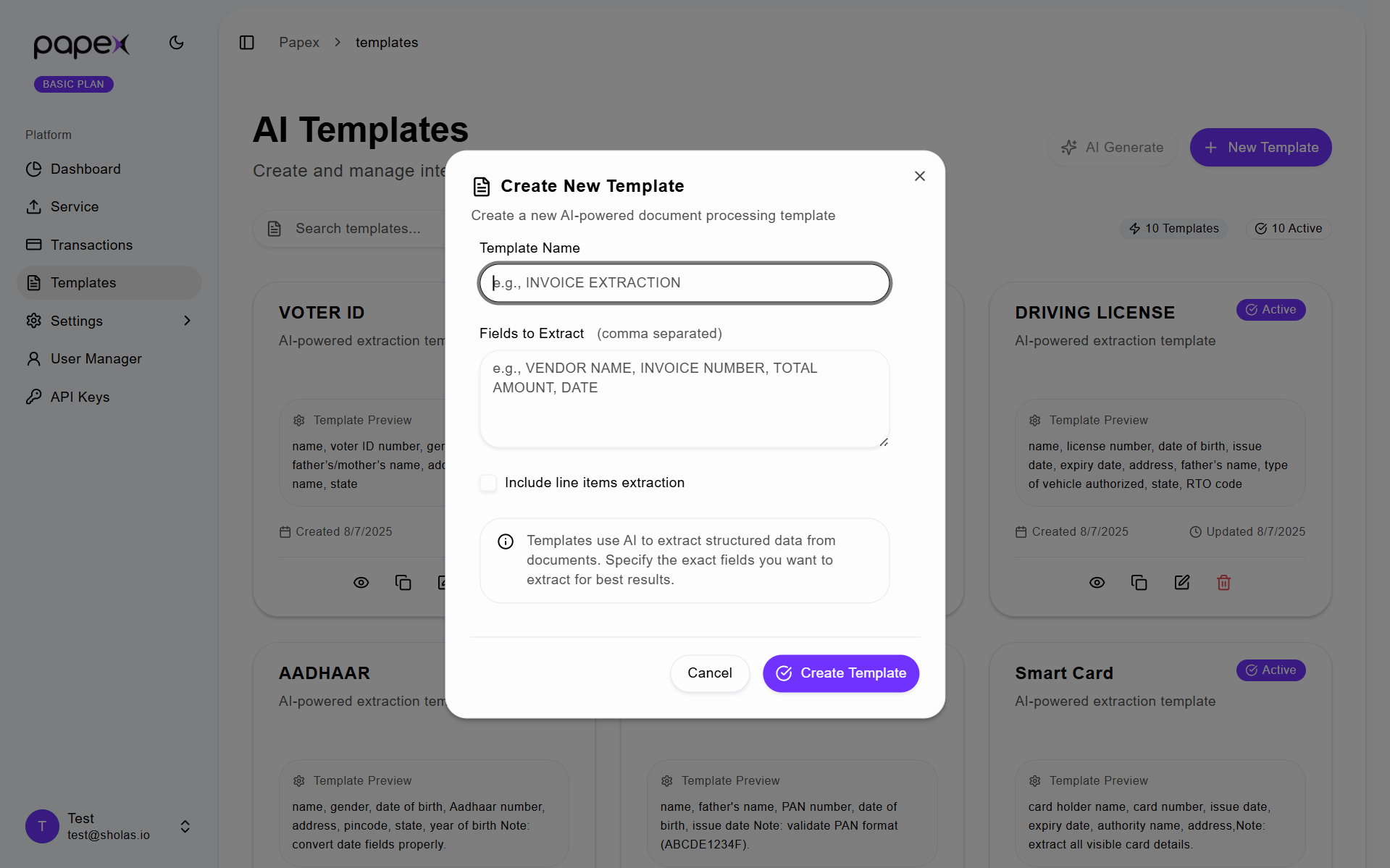The height and width of the screenshot is (868, 1390).
Task: Close the Create New Template dialog
Action: pyautogui.click(x=920, y=176)
